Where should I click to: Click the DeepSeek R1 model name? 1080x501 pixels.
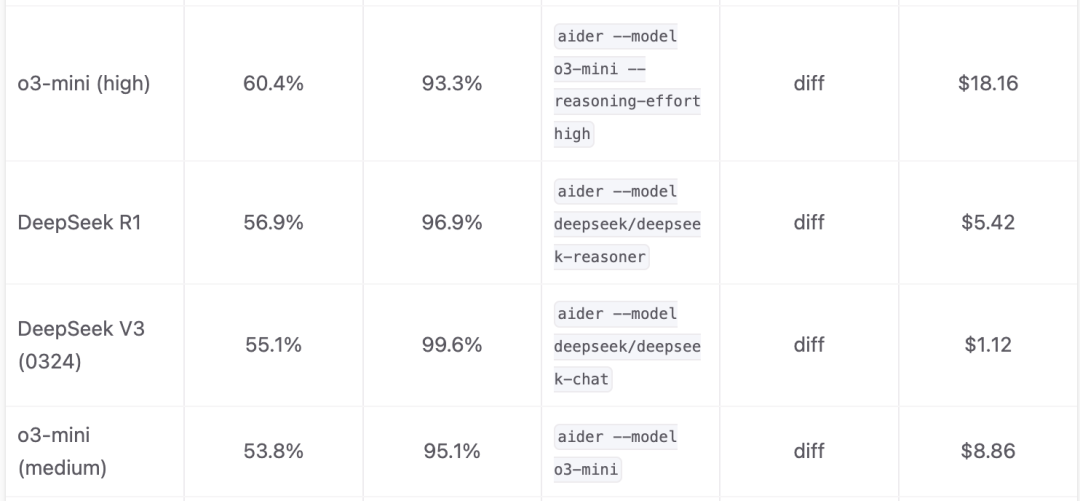(x=80, y=223)
